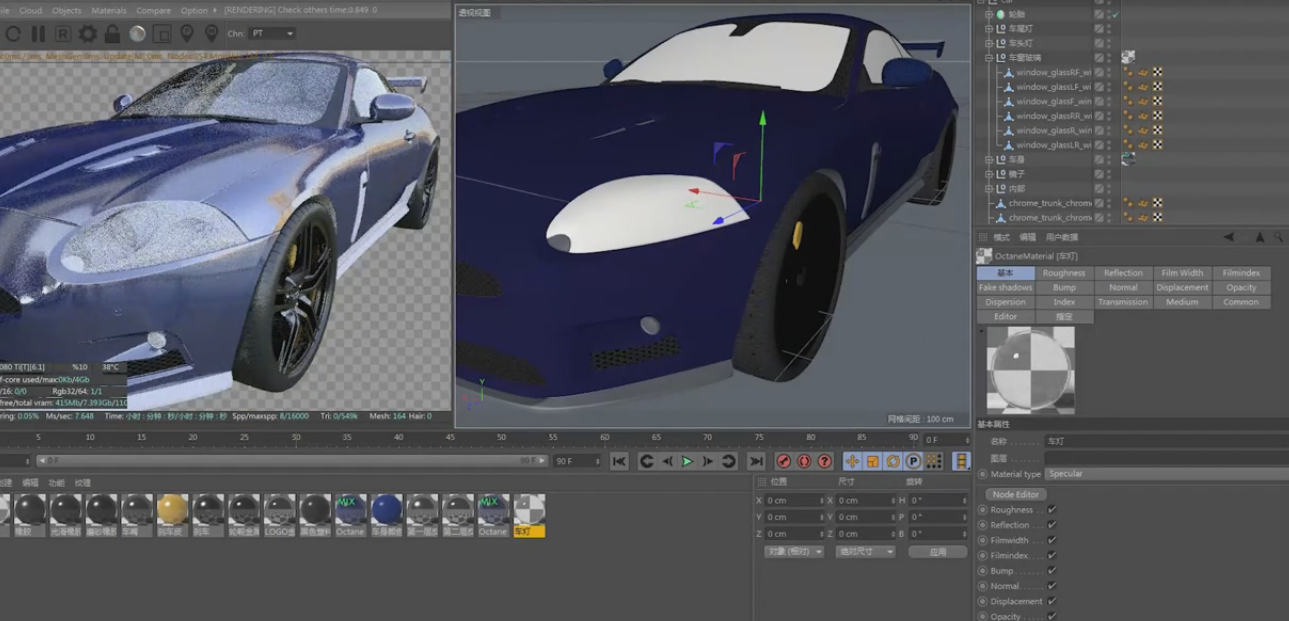Toggle the Normal checkbox
Screen dimensions: 1289x621
tap(1051, 586)
